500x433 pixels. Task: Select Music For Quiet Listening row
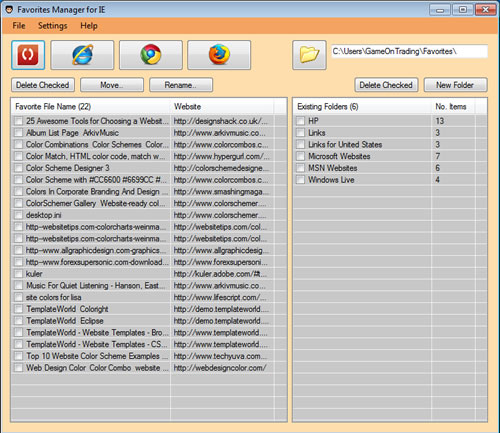coord(149,286)
